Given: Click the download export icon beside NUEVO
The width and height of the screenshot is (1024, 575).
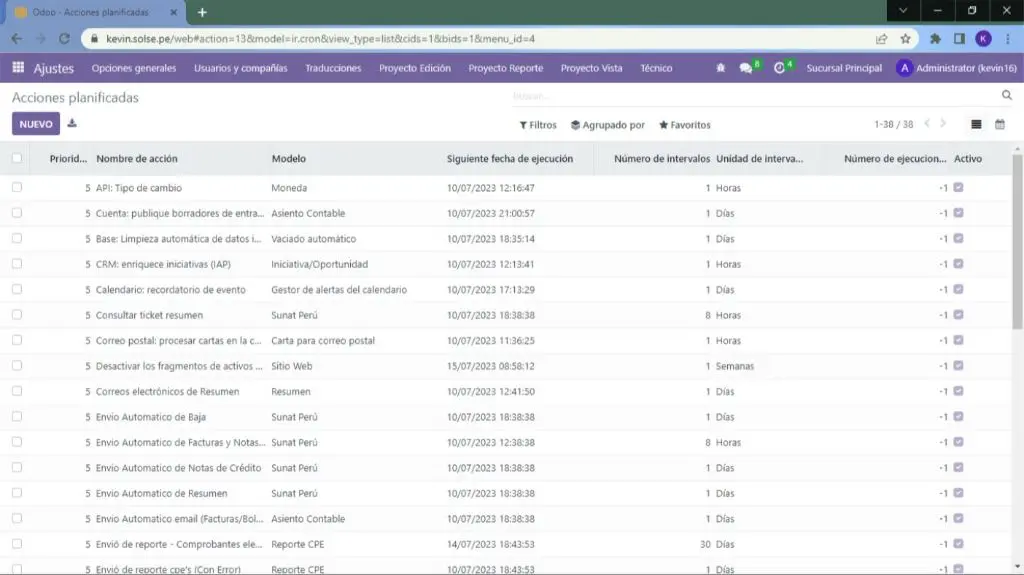Looking at the screenshot, I should tap(72, 124).
